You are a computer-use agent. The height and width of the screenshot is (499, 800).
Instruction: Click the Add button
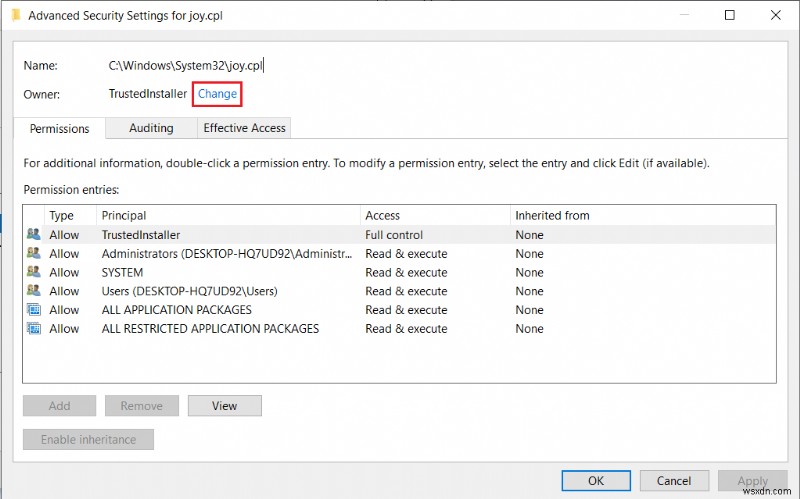59,406
